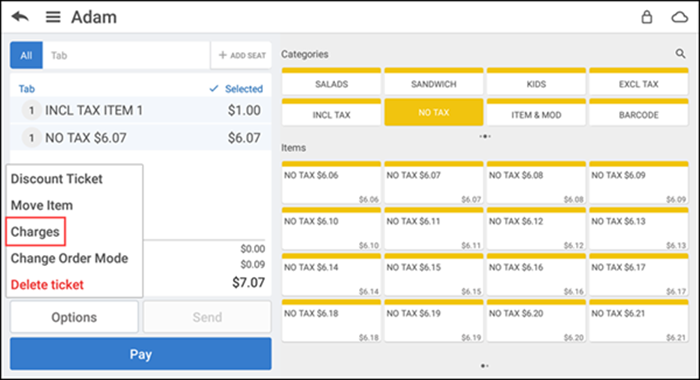This screenshot has width=700, height=380.
Task: Add item NO TAX $6.13
Action: [x=638, y=229]
